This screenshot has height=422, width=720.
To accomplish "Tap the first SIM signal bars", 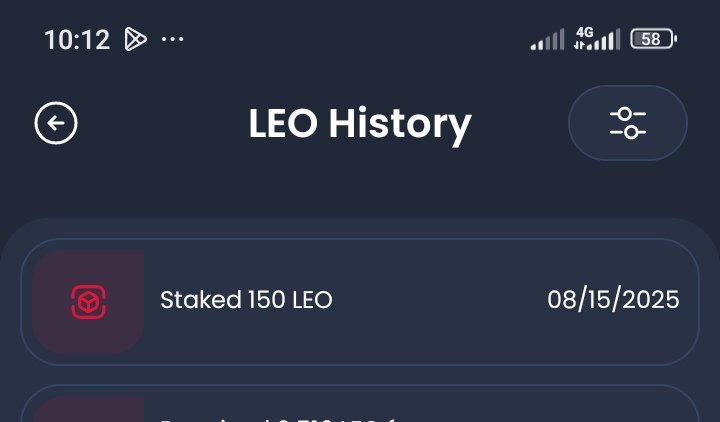I will point(547,39).
